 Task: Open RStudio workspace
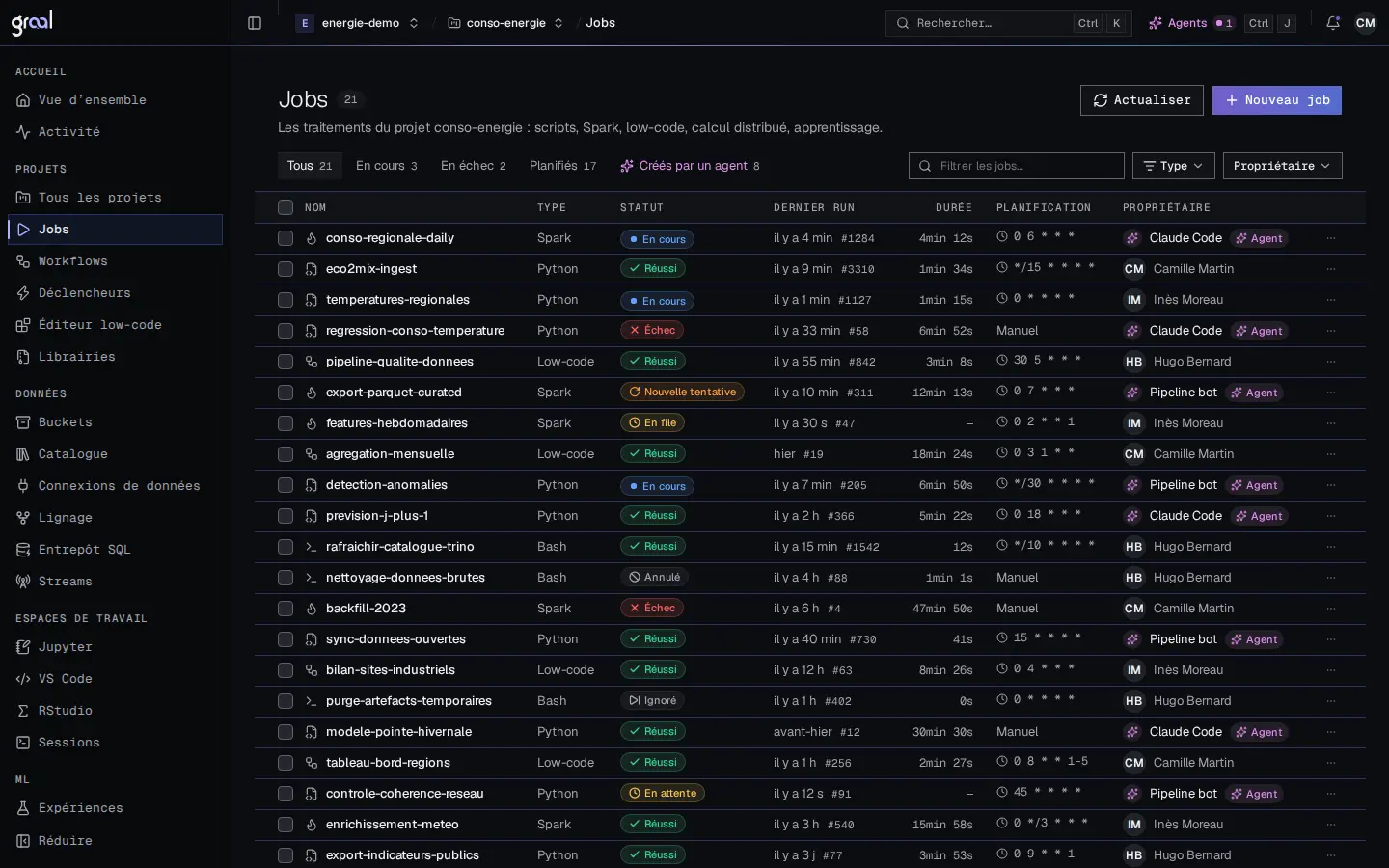point(115,711)
